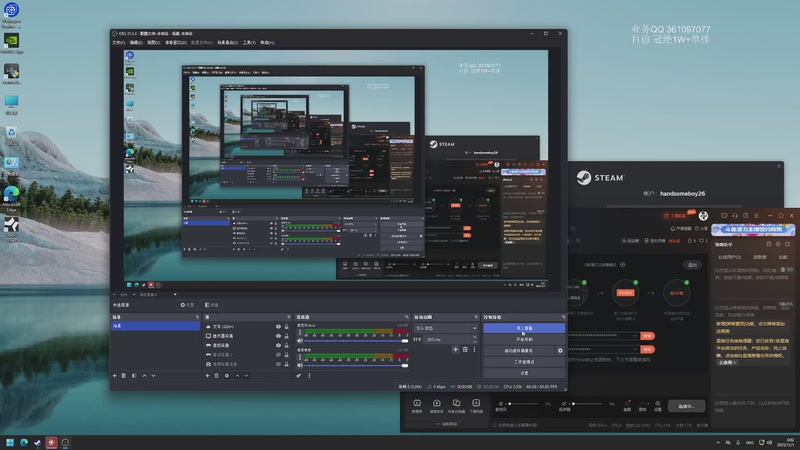Viewport: 800px width, 450px height.
Task: Toggle visibility of 视频采集设备 source
Action: tap(278, 364)
